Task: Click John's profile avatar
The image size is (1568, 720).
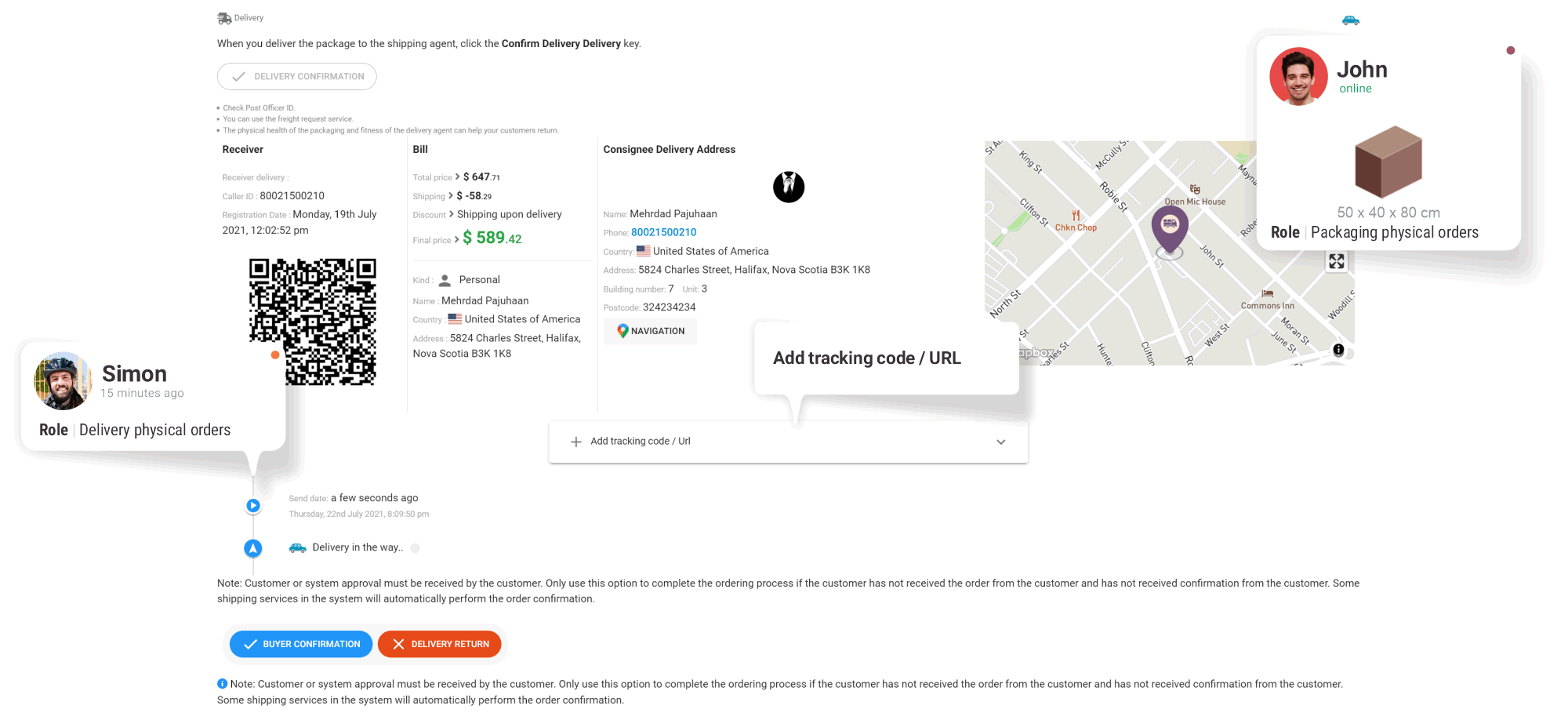Action: [1298, 76]
